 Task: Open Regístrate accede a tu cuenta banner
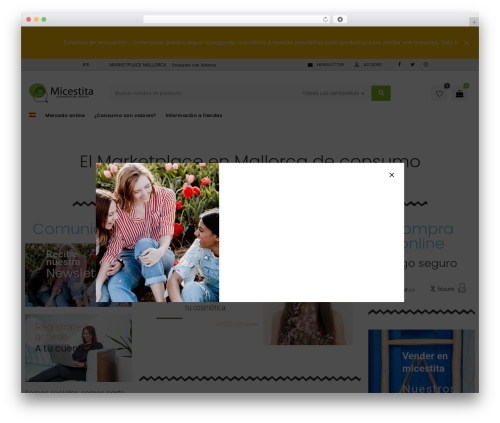pos(78,348)
